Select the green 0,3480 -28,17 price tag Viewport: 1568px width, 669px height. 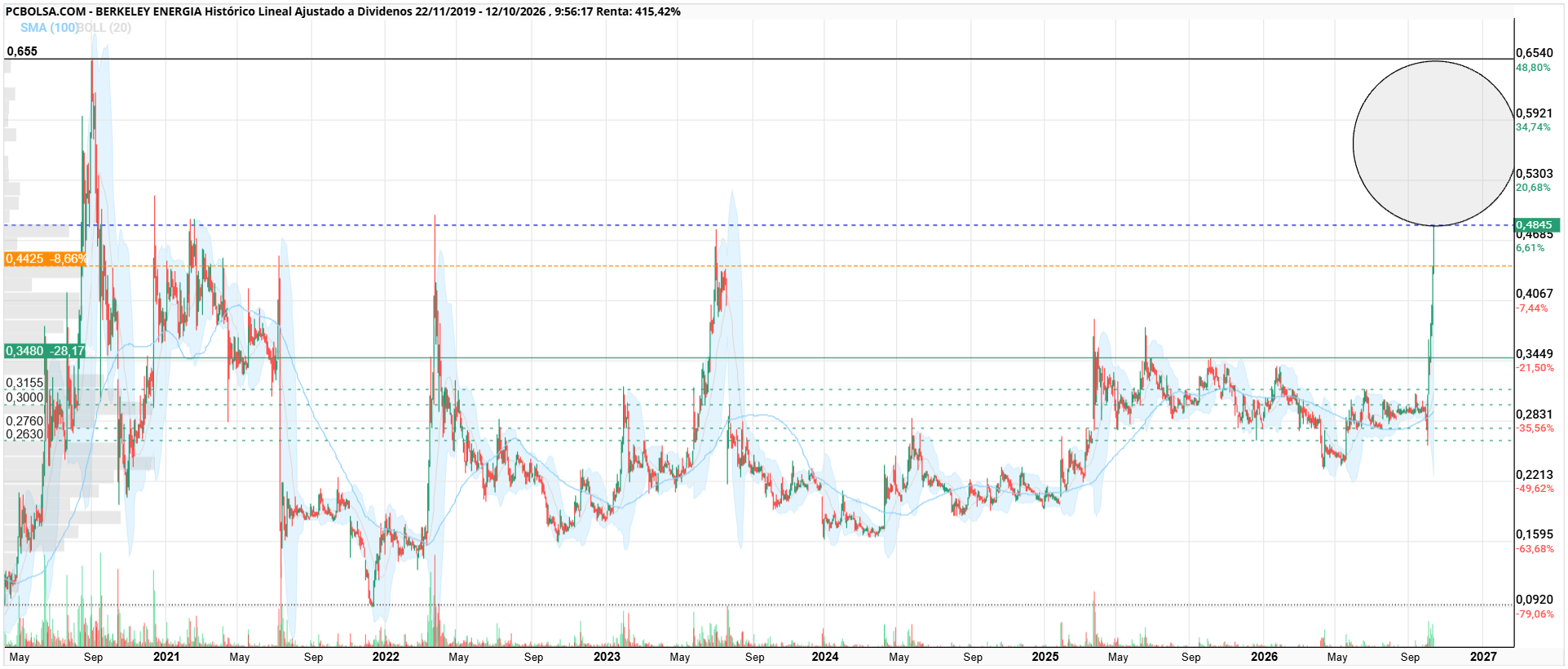tap(45, 351)
